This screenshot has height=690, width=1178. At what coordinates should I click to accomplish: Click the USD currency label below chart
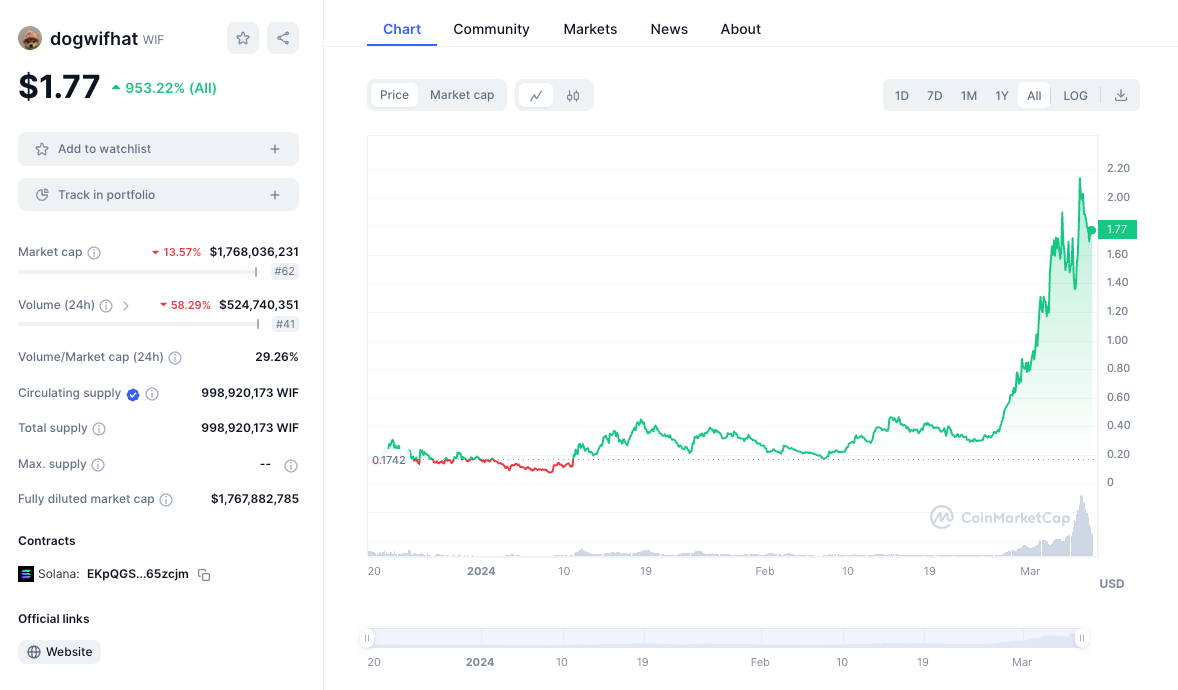pyautogui.click(x=1112, y=584)
